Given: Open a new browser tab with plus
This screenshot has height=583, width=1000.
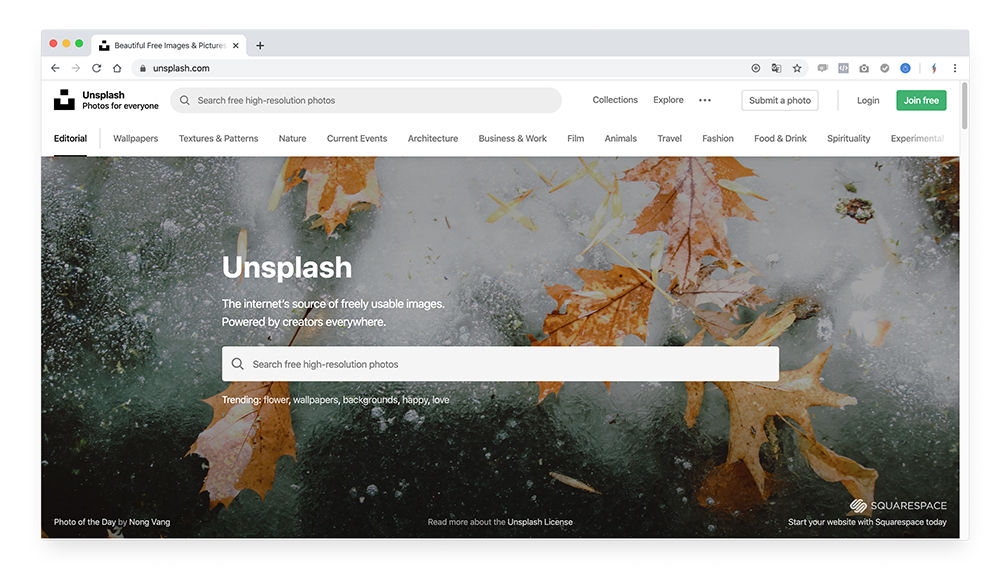Looking at the screenshot, I should point(260,45).
